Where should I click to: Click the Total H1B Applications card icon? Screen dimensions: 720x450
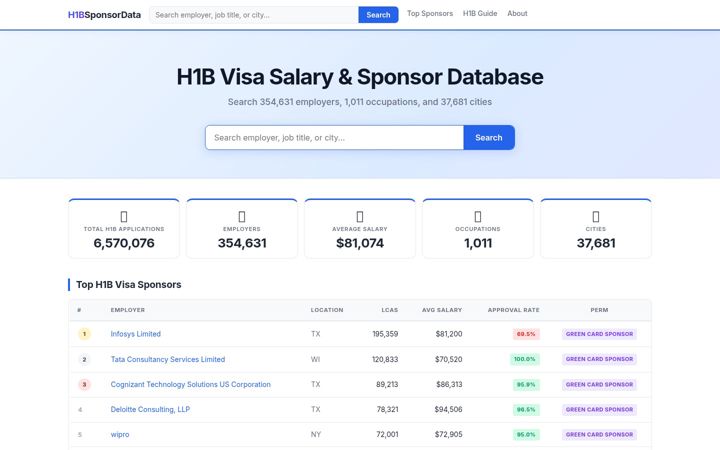124,216
